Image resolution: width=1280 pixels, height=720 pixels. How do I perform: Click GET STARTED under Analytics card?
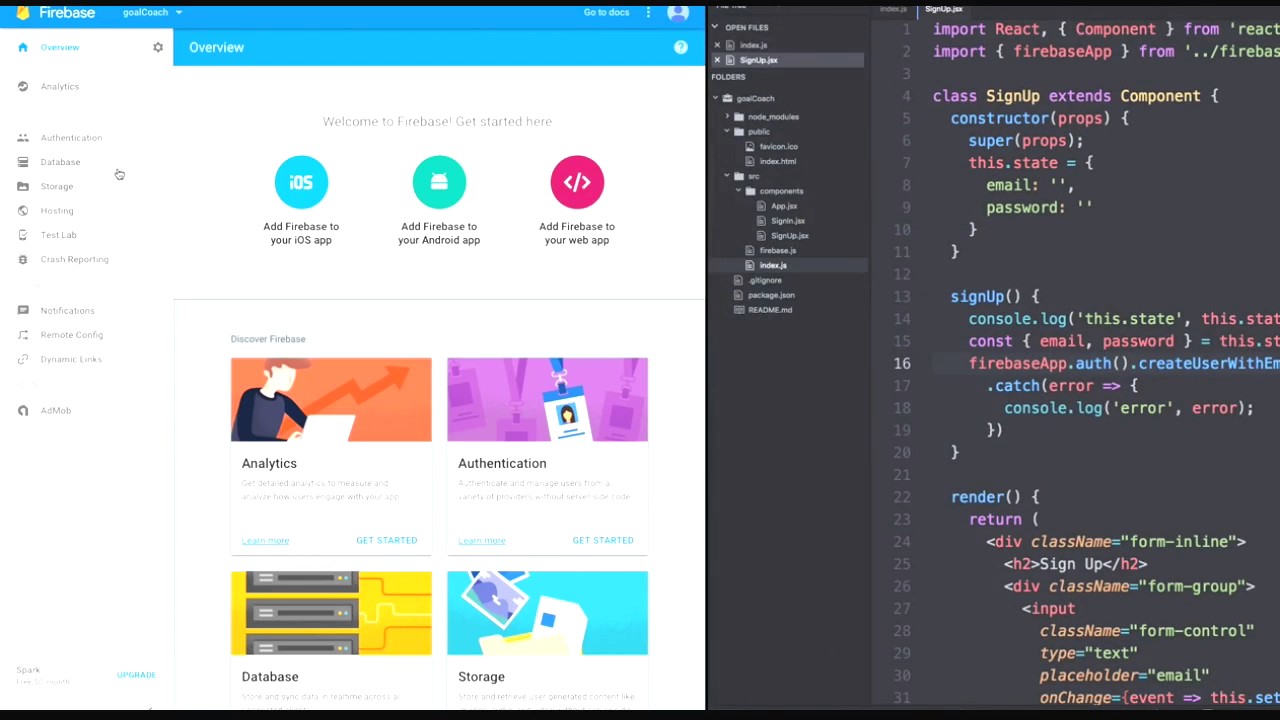point(386,540)
